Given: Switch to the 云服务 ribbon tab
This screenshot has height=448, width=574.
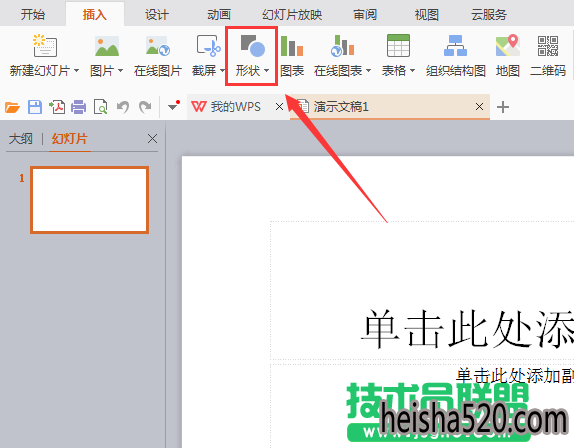Looking at the screenshot, I should [489, 15].
